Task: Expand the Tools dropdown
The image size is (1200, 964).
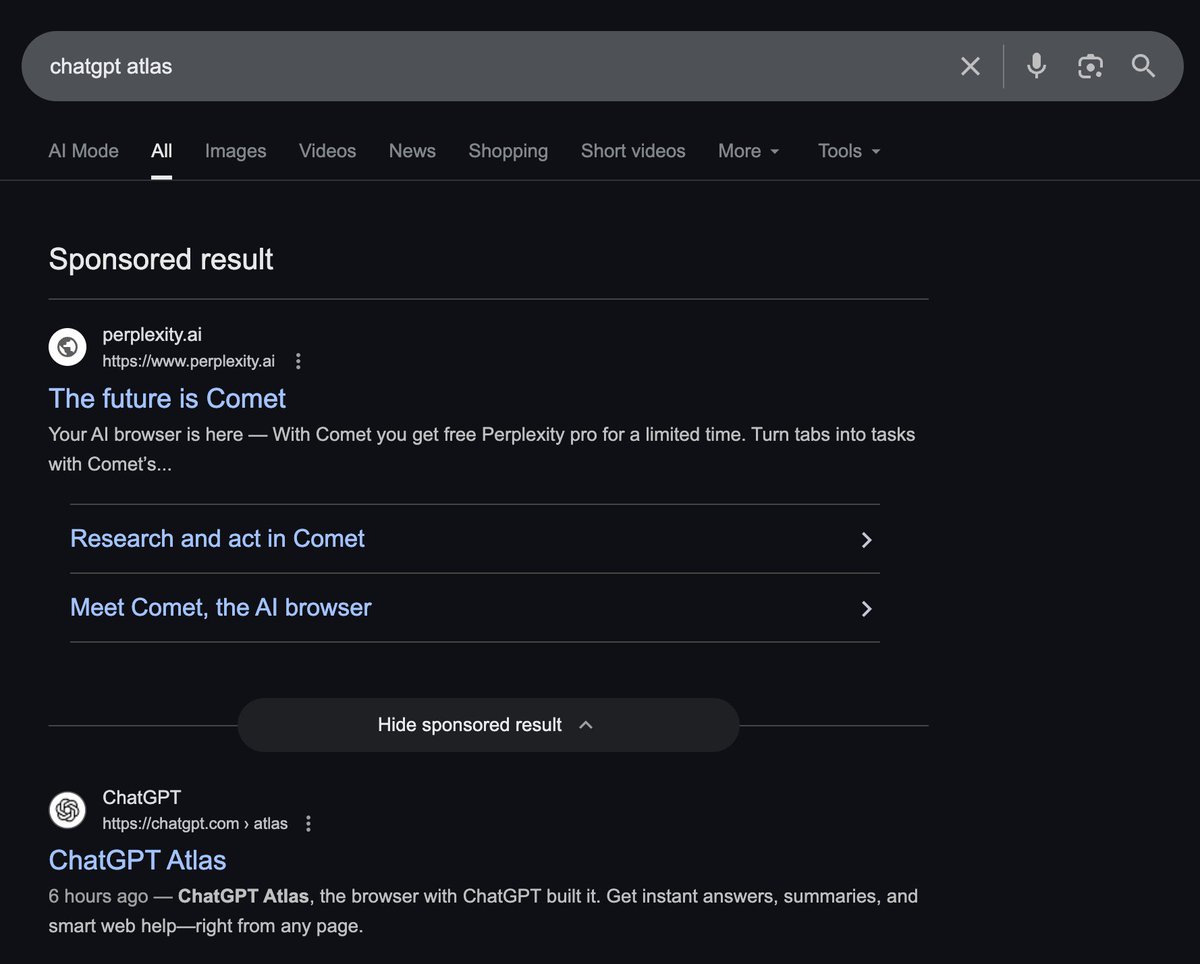Action: coord(849,151)
